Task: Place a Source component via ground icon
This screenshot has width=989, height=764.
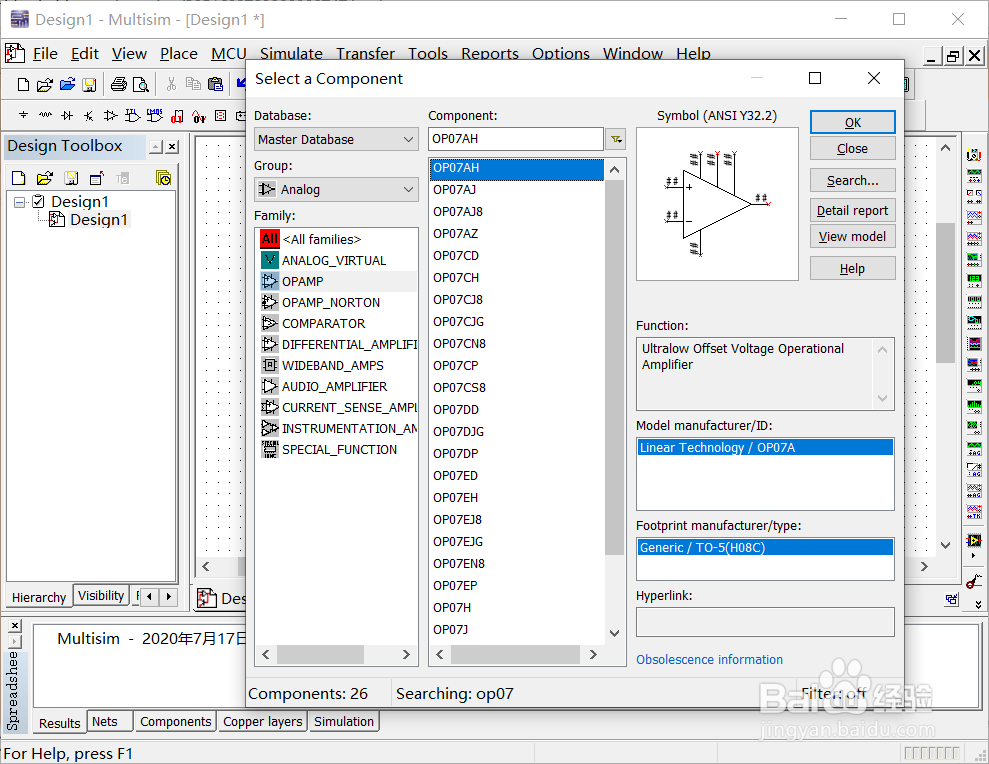Action: pyautogui.click(x=23, y=115)
